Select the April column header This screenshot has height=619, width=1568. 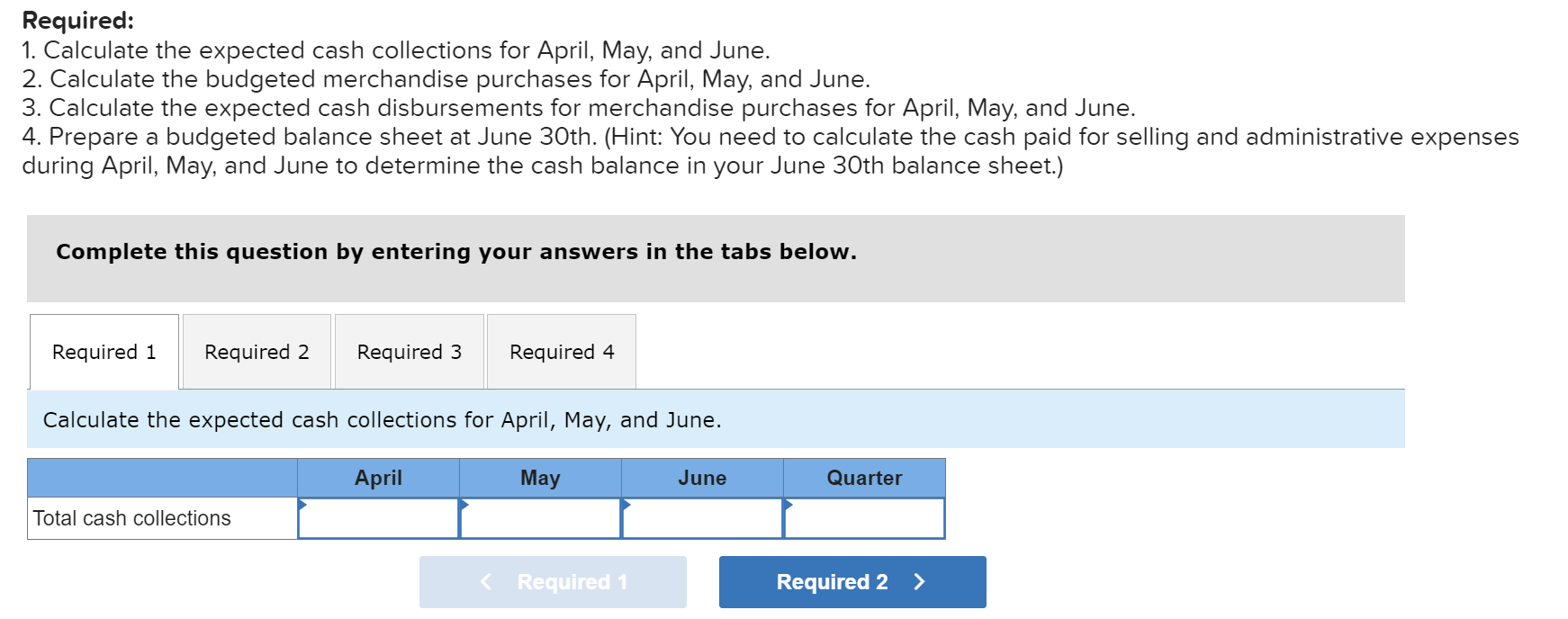(x=378, y=478)
